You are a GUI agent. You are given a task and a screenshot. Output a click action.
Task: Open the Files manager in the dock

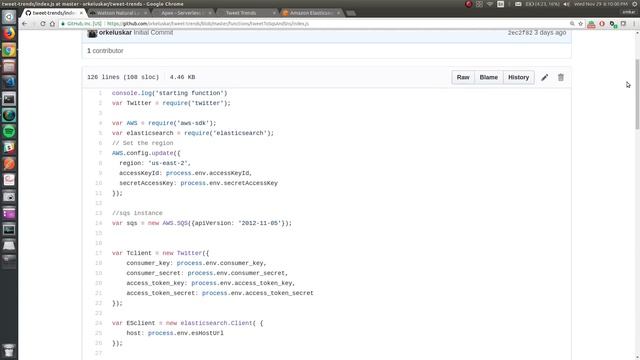coord(9,66)
